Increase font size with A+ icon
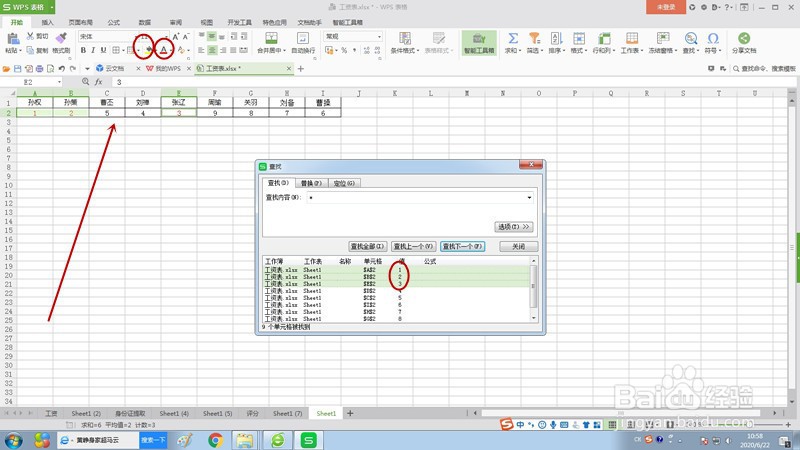Screen dimensions: 800x450 coord(176,37)
